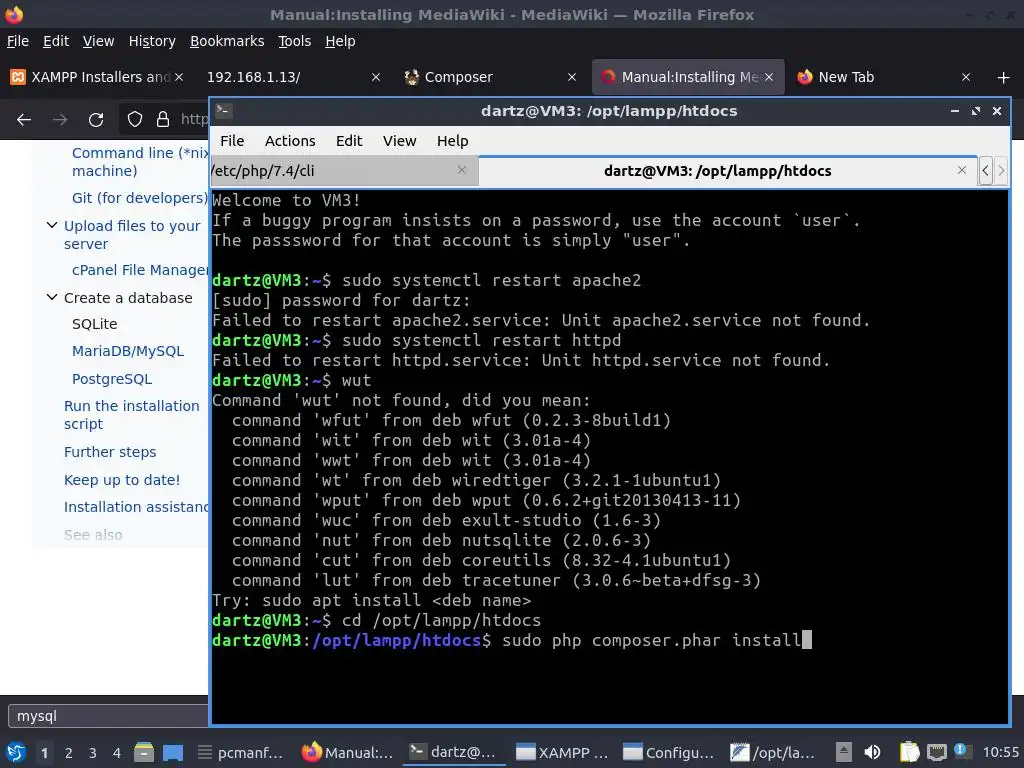Open terminal Edit menu
The image size is (1024, 768).
point(349,141)
